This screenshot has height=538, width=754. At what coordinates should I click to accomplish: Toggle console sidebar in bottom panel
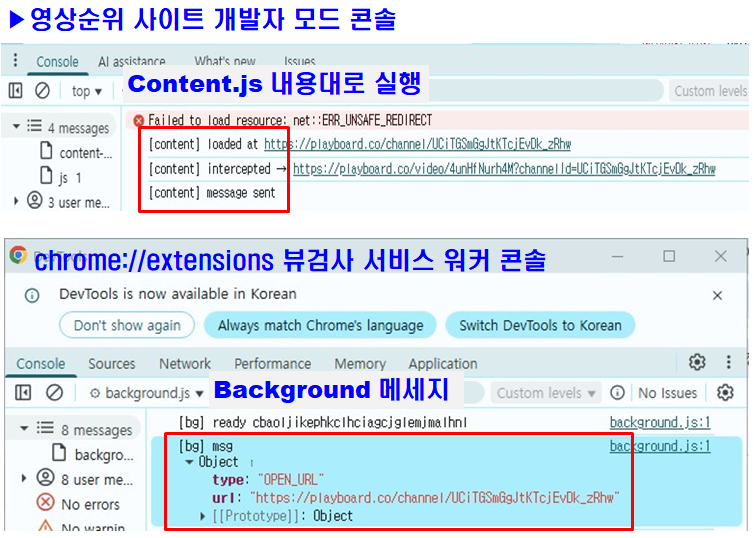pos(23,393)
